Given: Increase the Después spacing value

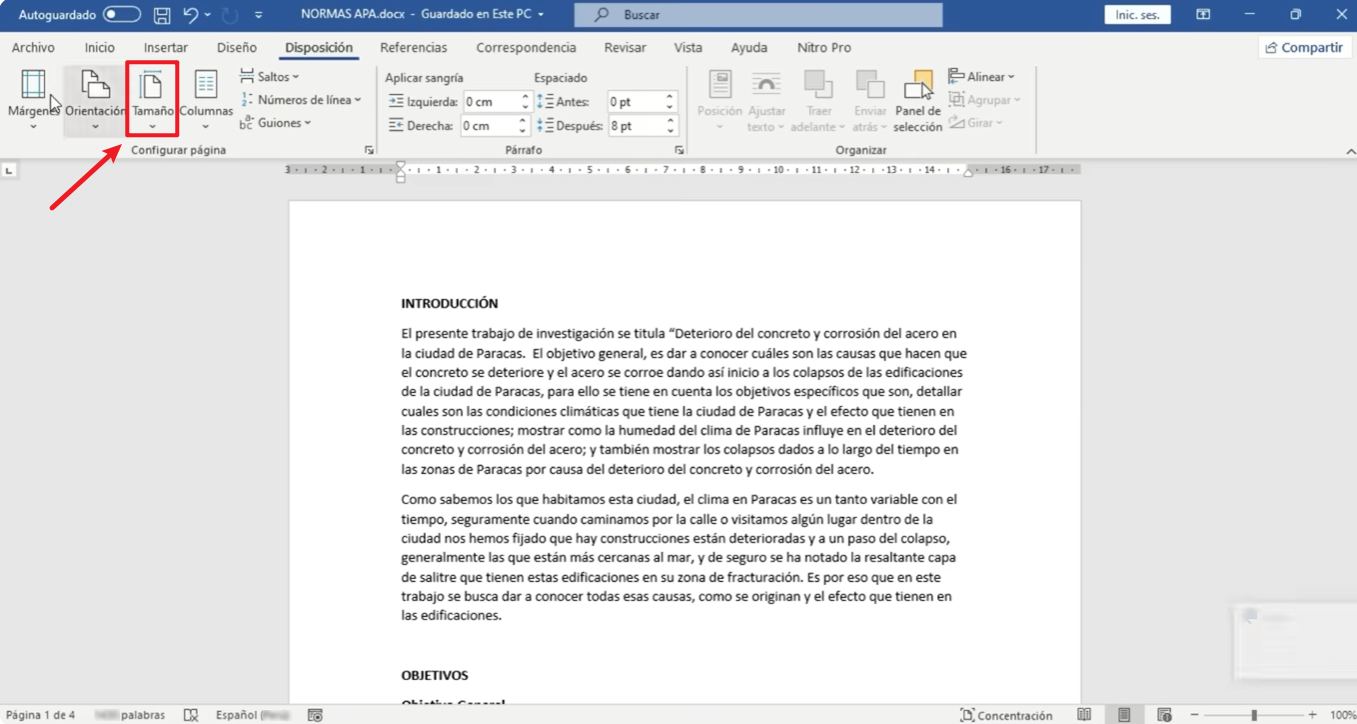Looking at the screenshot, I should (668, 119).
